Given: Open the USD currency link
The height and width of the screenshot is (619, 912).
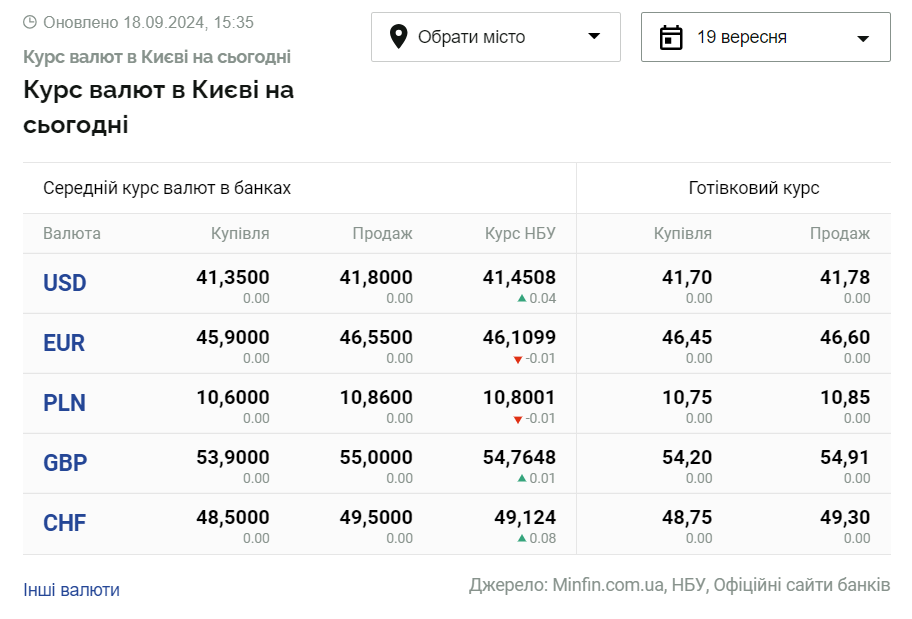Looking at the screenshot, I should (x=65, y=283).
